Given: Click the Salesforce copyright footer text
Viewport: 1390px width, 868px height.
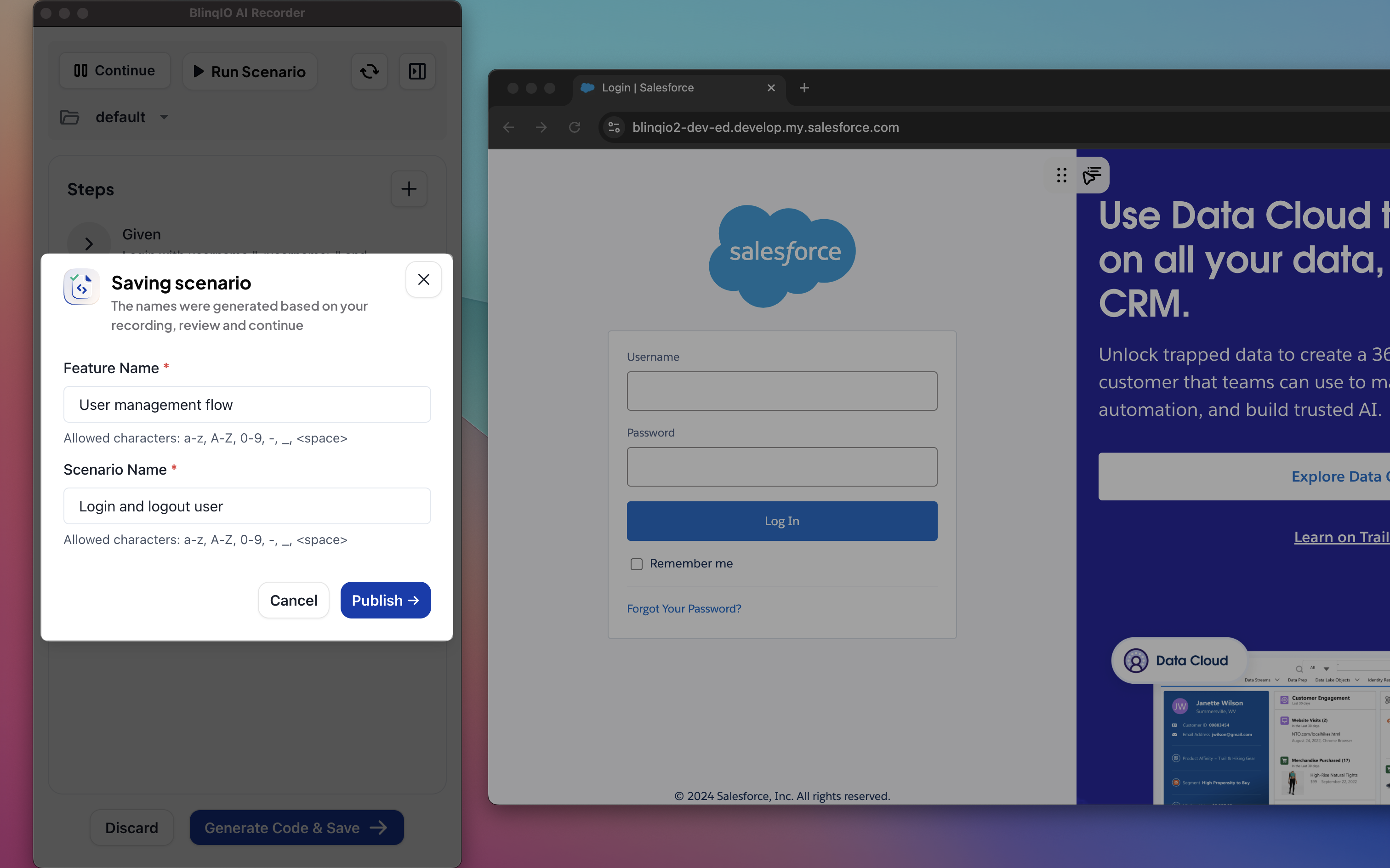Looking at the screenshot, I should pos(782,796).
